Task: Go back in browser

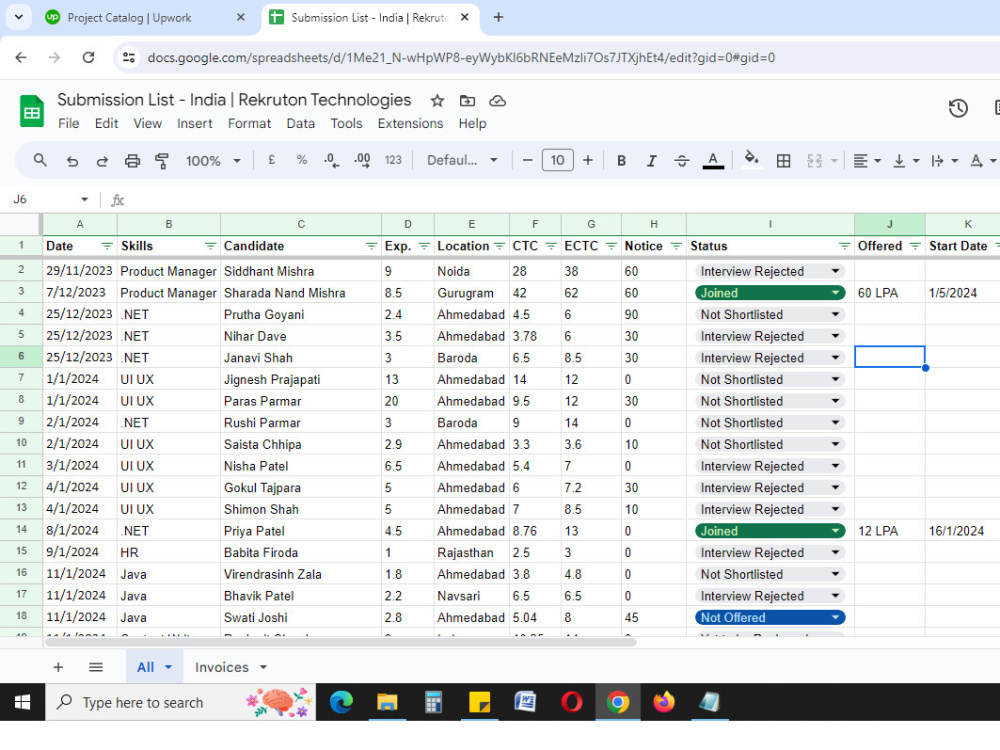Action: coord(21,57)
